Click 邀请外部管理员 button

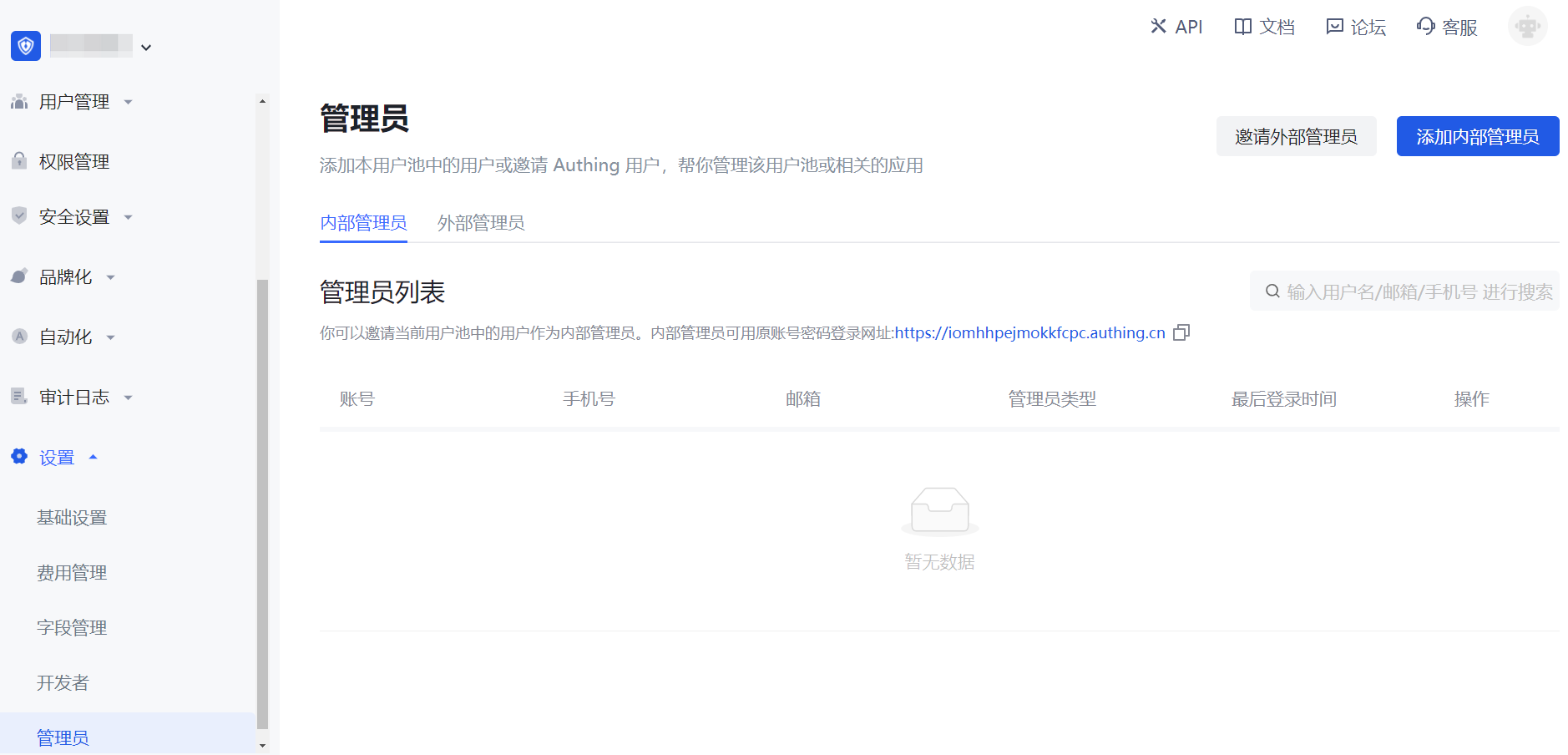[x=1296, y=136]
